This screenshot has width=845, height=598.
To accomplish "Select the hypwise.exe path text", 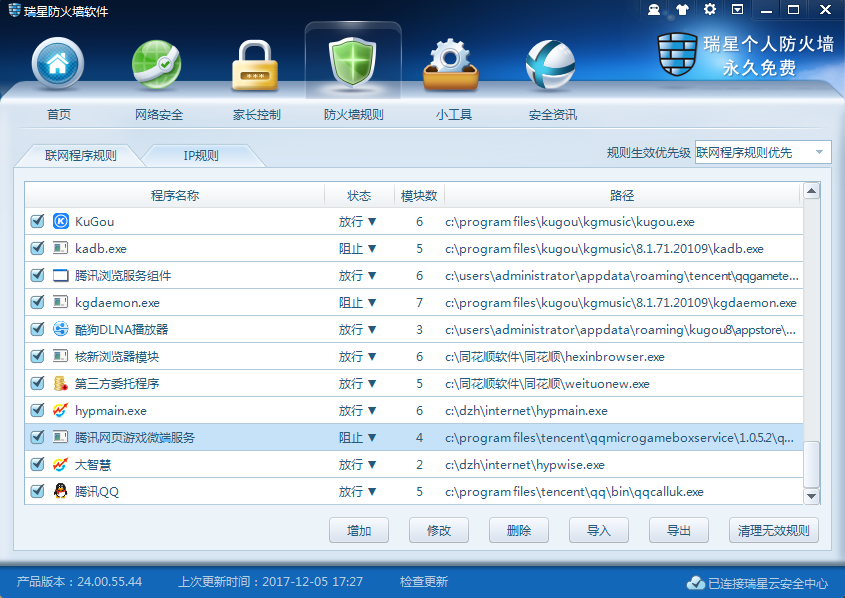I will pyautogui.click(x=525, y=464).
